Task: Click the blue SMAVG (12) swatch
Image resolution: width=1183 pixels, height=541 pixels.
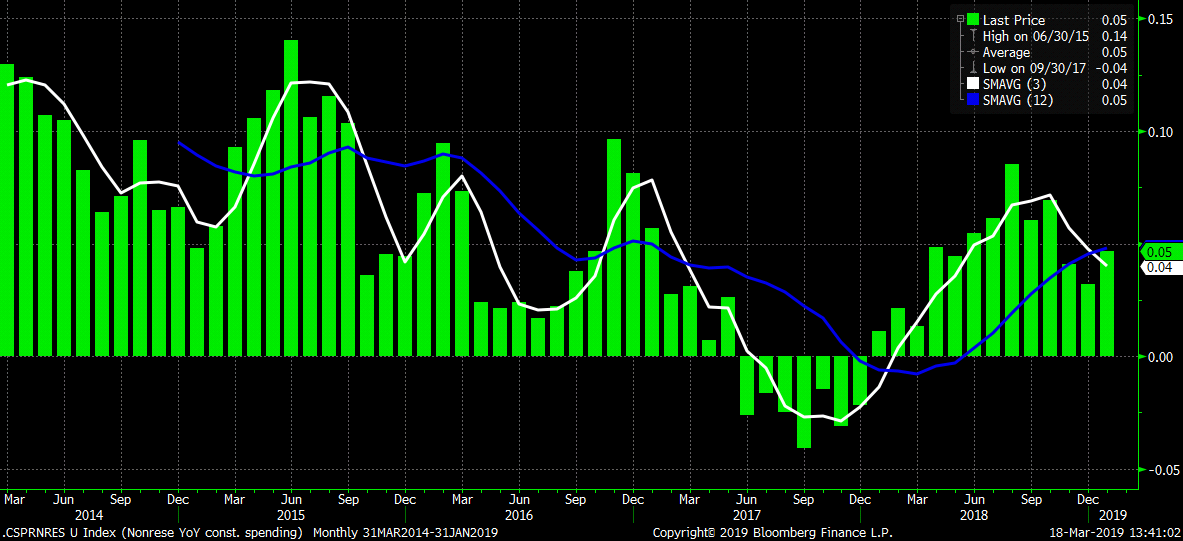Action: pos(973,100)
